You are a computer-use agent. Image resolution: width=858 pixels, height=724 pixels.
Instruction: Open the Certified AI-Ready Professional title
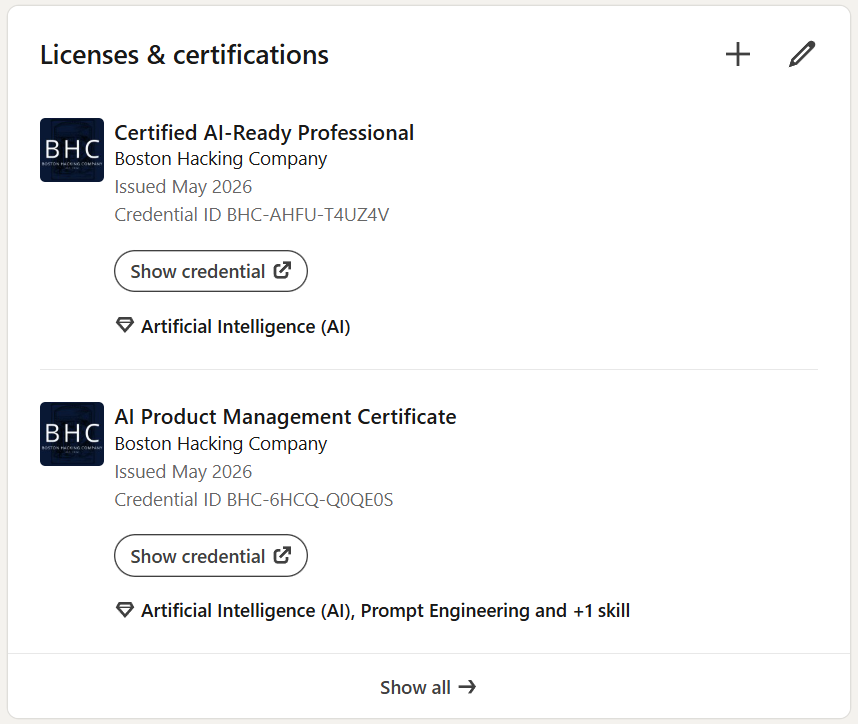coord(264,133)
